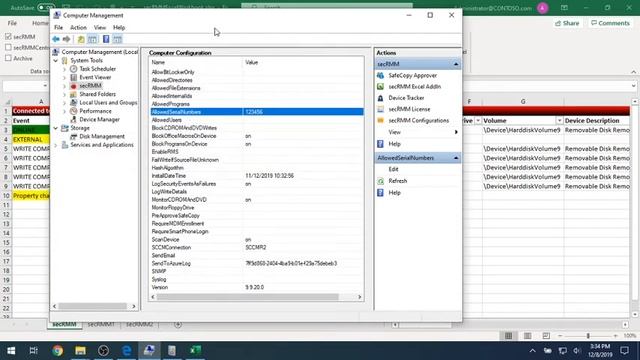The image size is (640, 360).
Task: Open secRMM Configurations action
Action: tap(418, 121)
